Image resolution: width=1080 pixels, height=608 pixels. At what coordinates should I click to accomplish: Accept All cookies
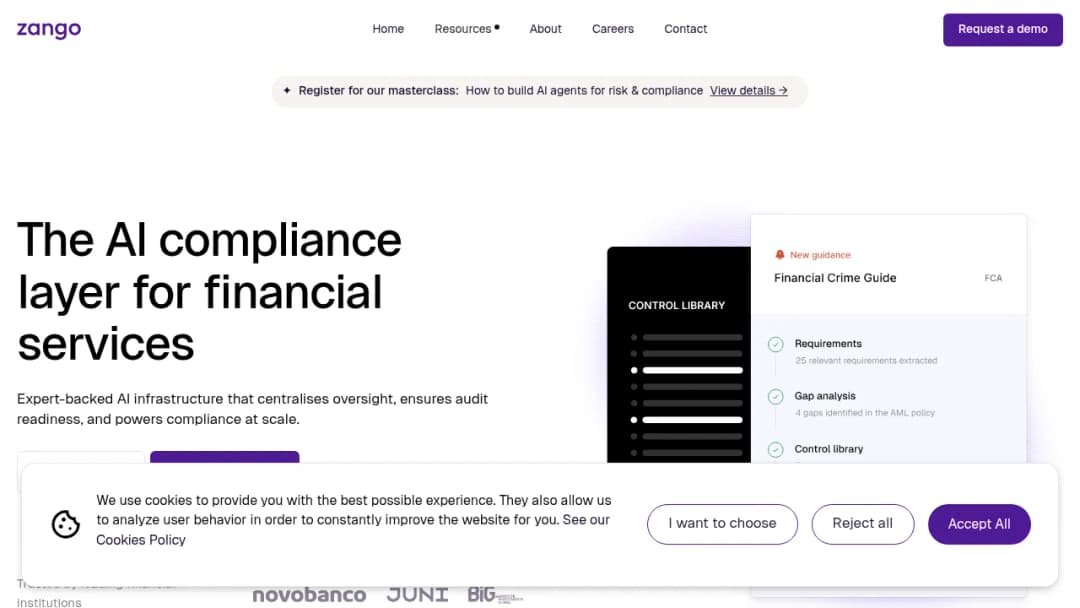979,524
